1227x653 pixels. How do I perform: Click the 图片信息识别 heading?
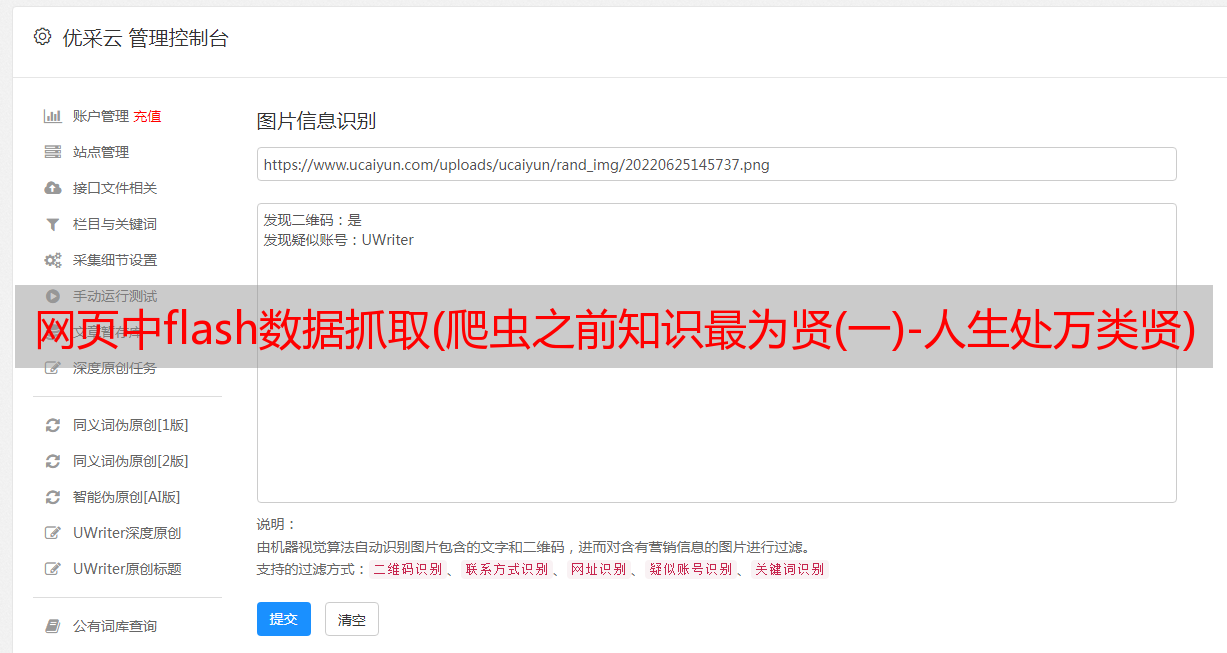pos(316,122)
